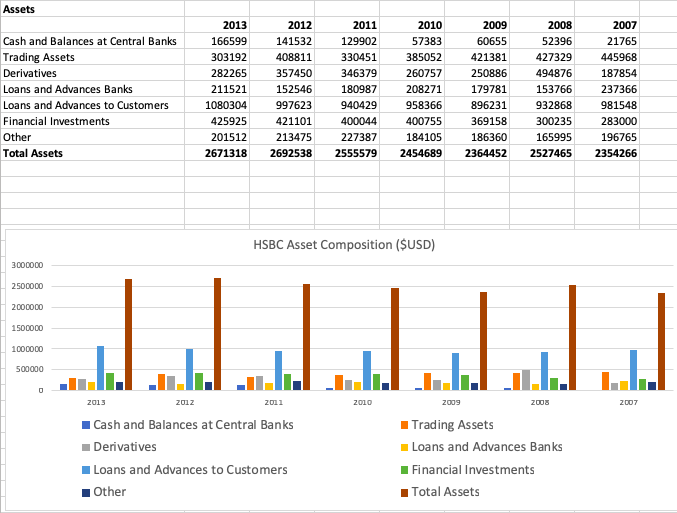Click the Other row label cell
677x513 pixels.
click(92, 137)
